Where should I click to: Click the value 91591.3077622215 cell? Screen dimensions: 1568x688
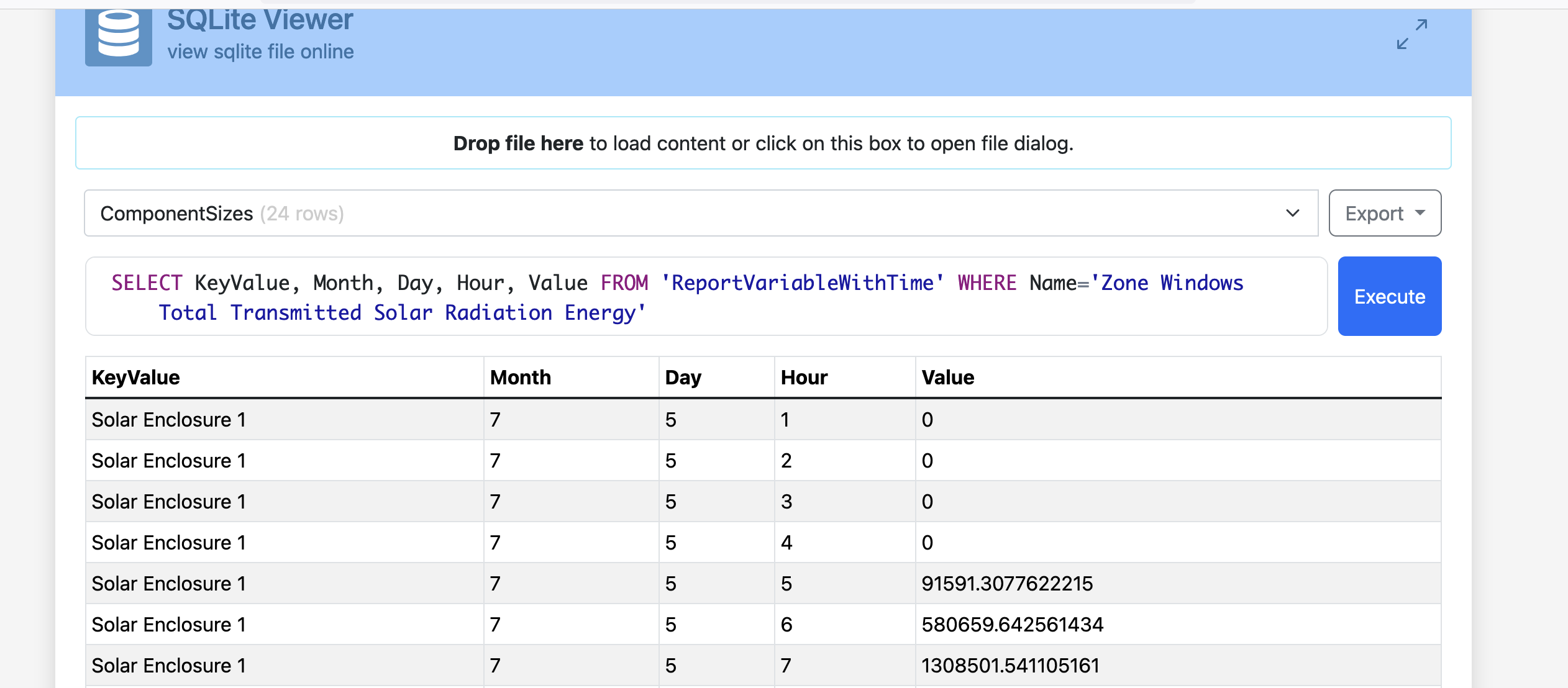pyautogui.click(x=1178, y=584)
